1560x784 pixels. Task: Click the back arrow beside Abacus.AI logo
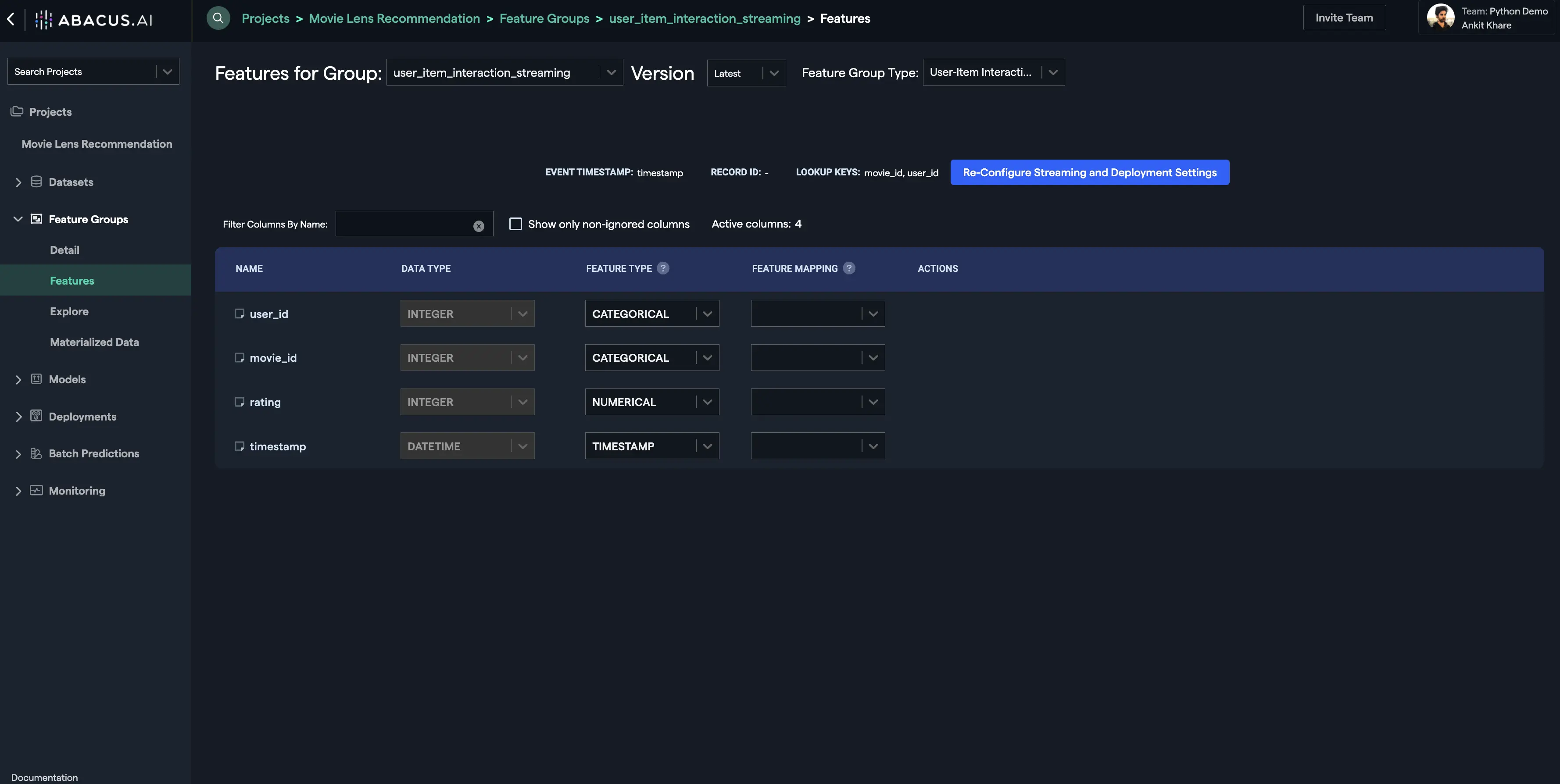pos(11,19)
